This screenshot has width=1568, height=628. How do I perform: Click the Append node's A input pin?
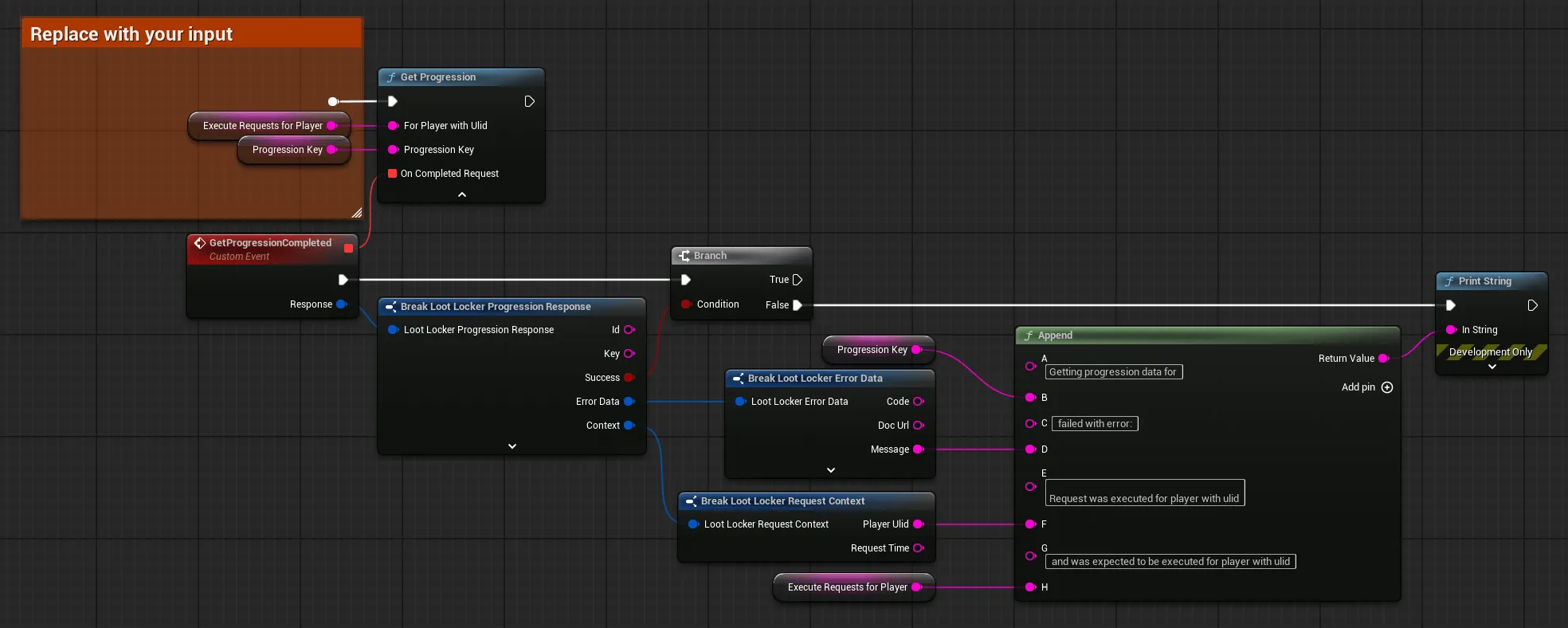coord(1030,366)
